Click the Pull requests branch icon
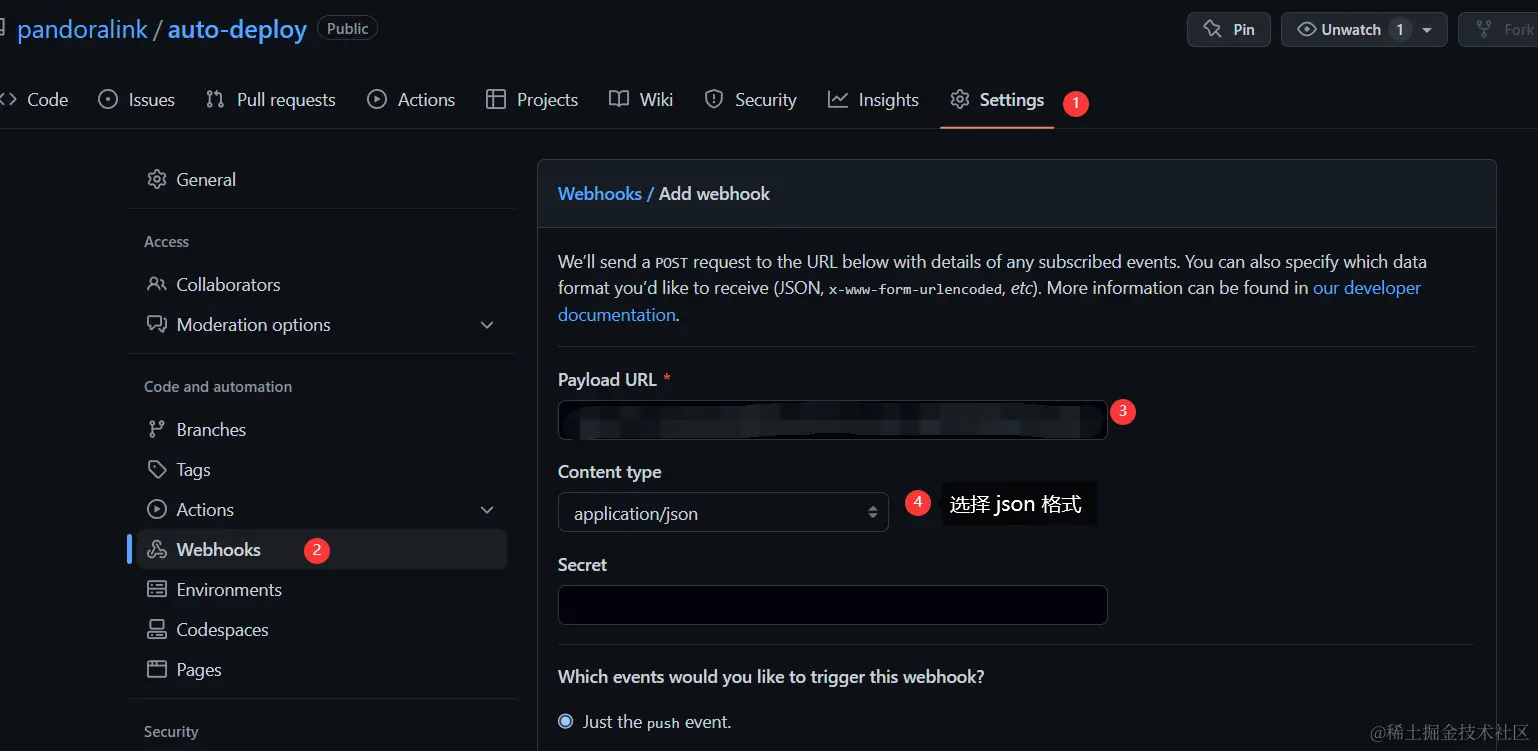Image resolution: width=1538 pixels, height=751 pixels. (x=215, y=99)
